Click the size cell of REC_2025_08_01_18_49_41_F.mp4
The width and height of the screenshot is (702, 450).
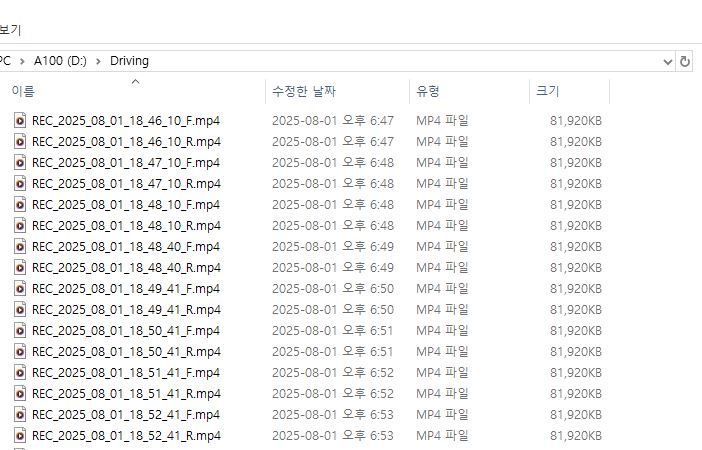click(576, 289)
